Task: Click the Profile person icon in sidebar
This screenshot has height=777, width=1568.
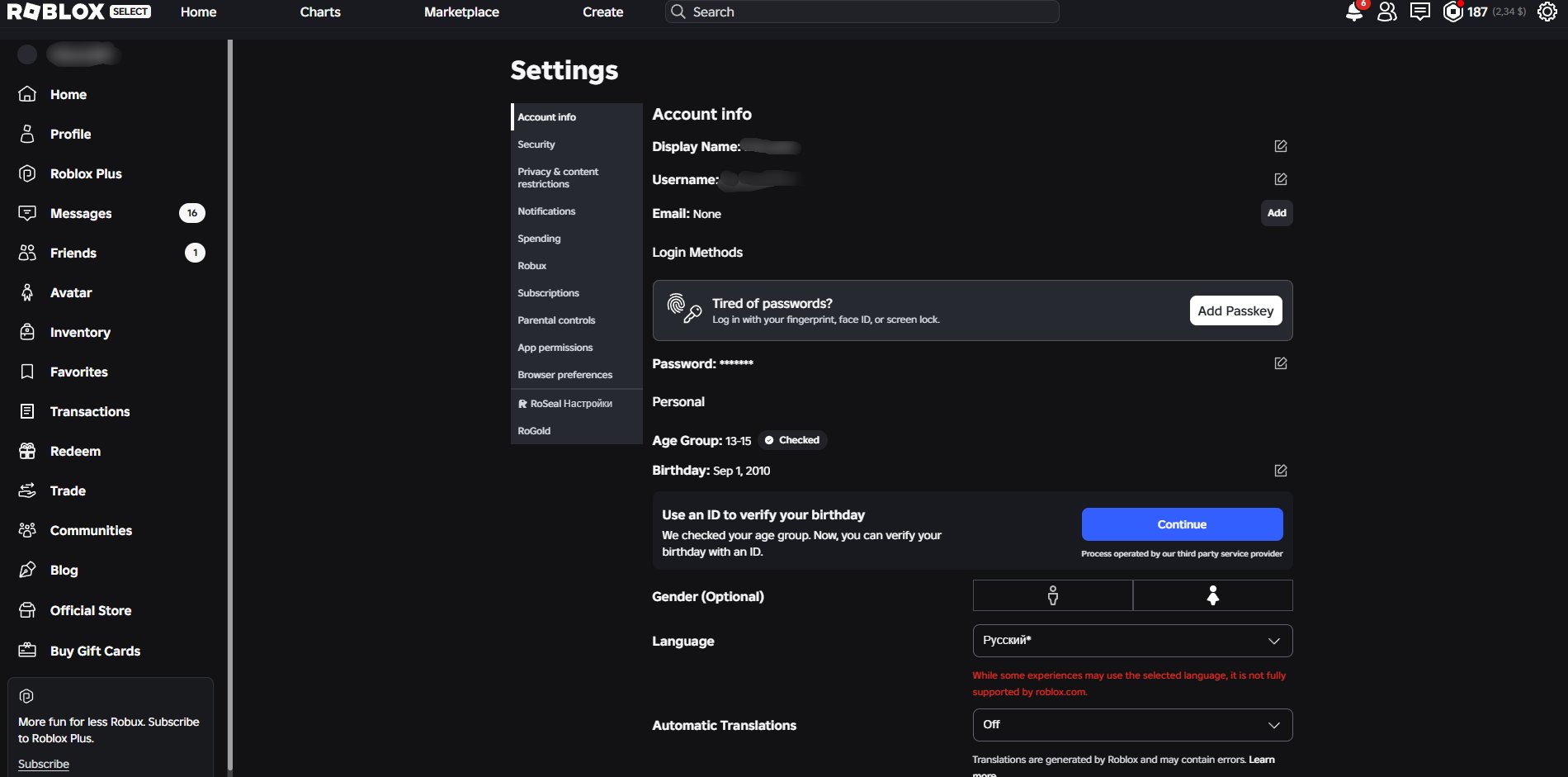Action: point(27,134)
